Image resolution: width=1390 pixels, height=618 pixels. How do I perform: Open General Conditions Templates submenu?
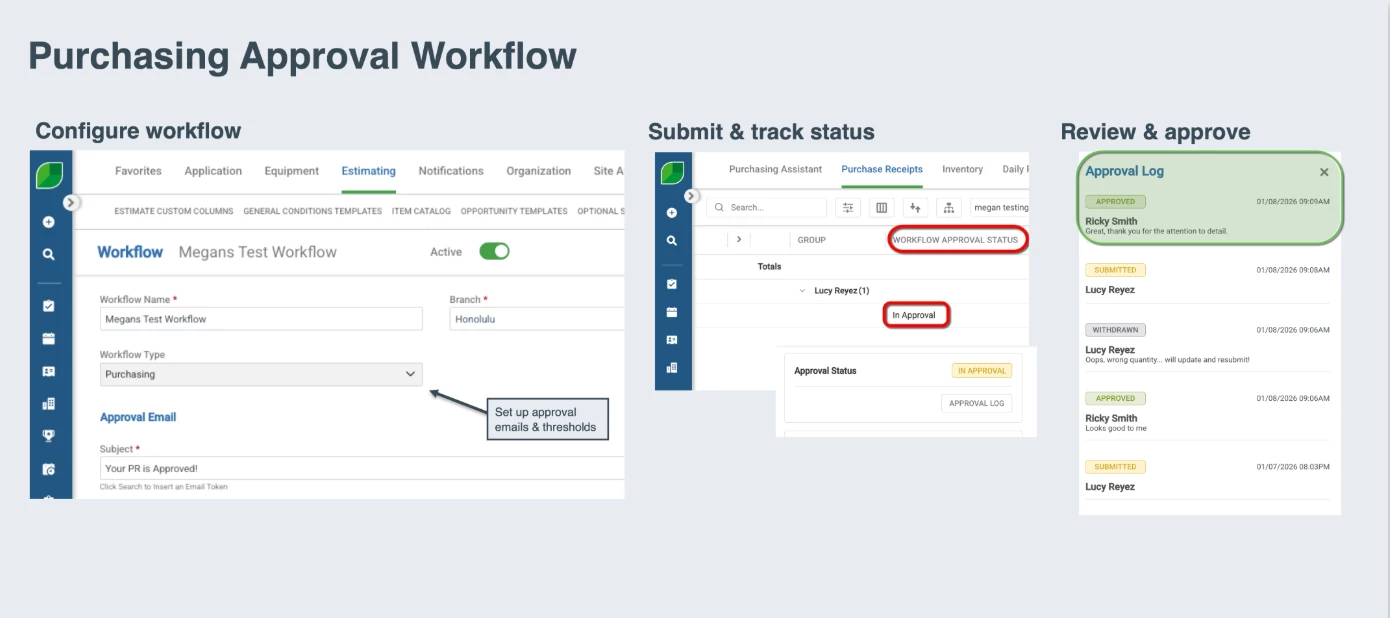(x=313, y=211)
